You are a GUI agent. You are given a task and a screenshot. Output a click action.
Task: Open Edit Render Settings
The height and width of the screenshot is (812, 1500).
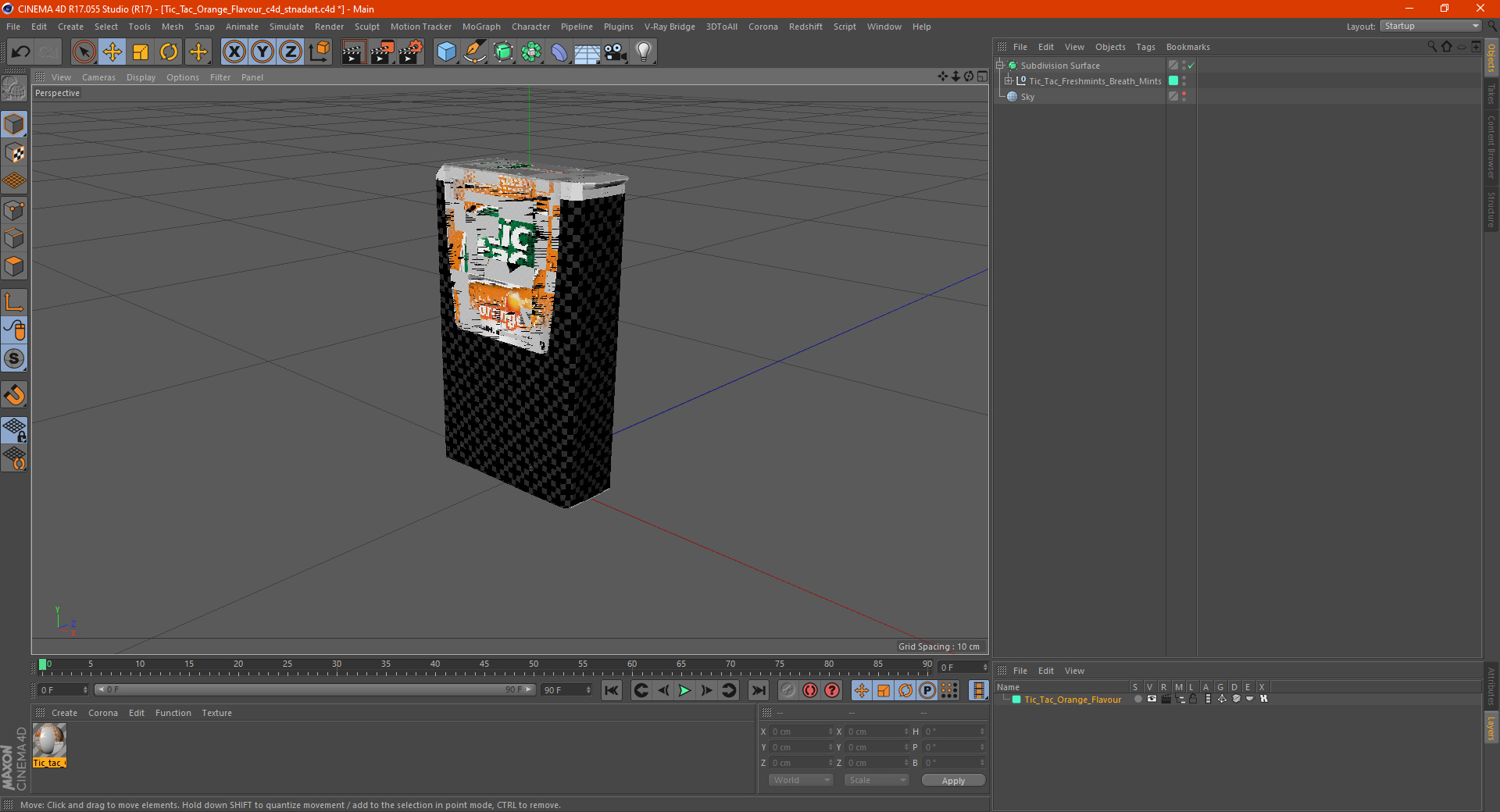[x=411, y=52]
